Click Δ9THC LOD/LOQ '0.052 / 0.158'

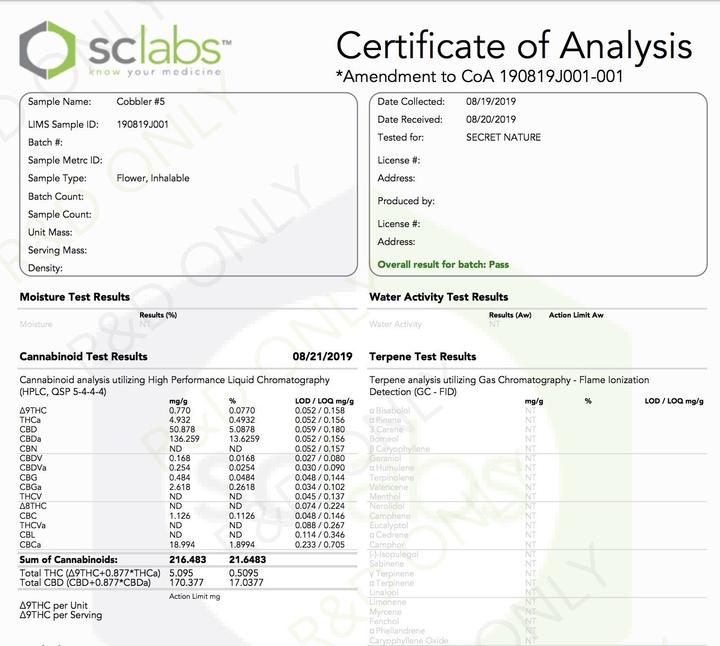pyautogui.click(x=320, y=410)
